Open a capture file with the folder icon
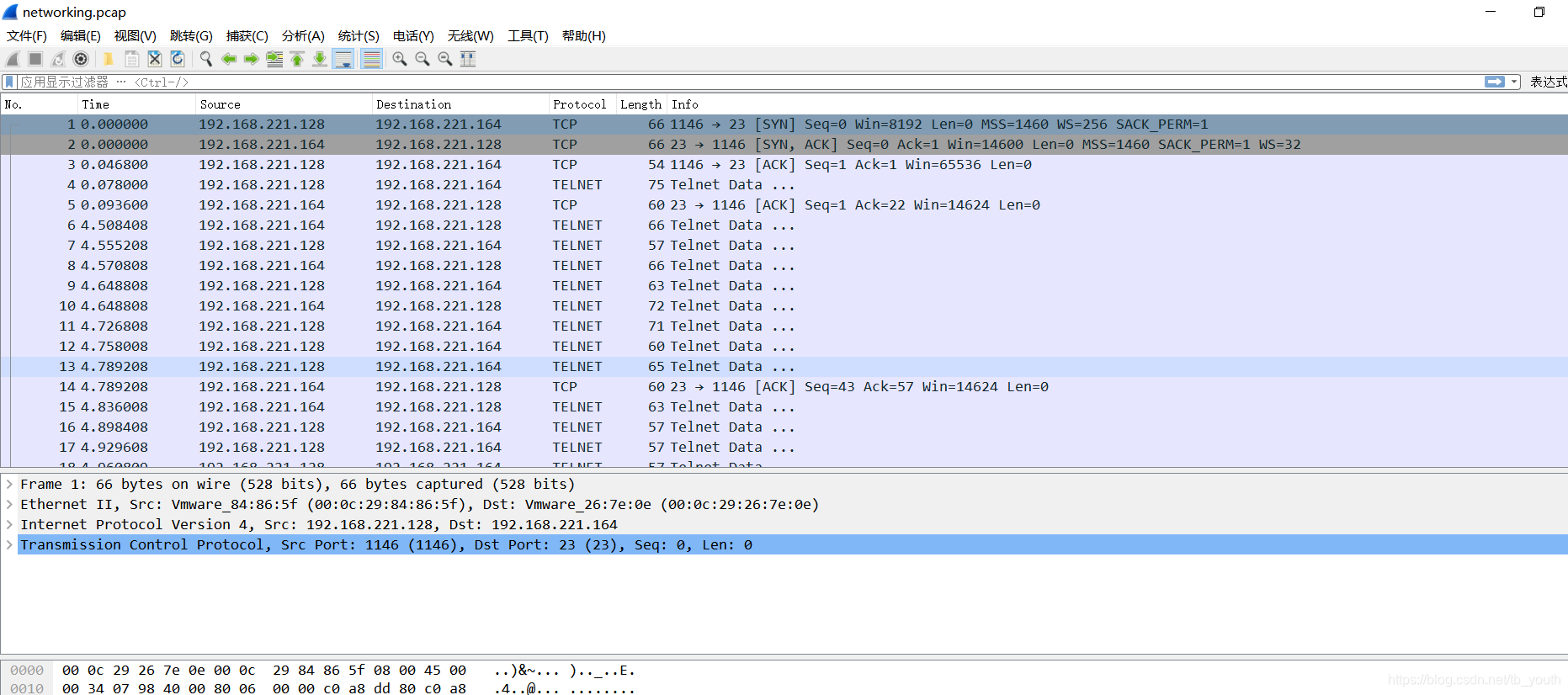The width and height of the screenshot is (1568, 695). [x=109, y=59]
